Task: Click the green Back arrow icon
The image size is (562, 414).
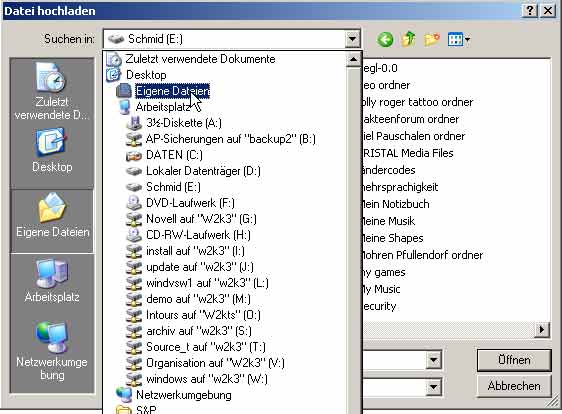Action: (x=385, y=39)
